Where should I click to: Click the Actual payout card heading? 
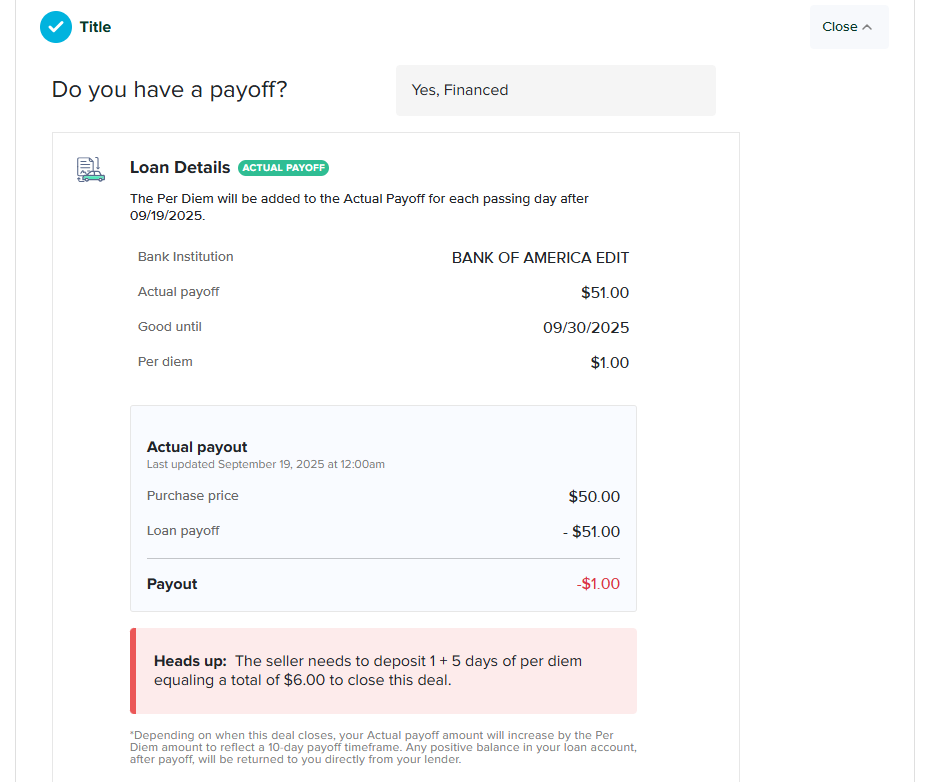coord(197,447)
